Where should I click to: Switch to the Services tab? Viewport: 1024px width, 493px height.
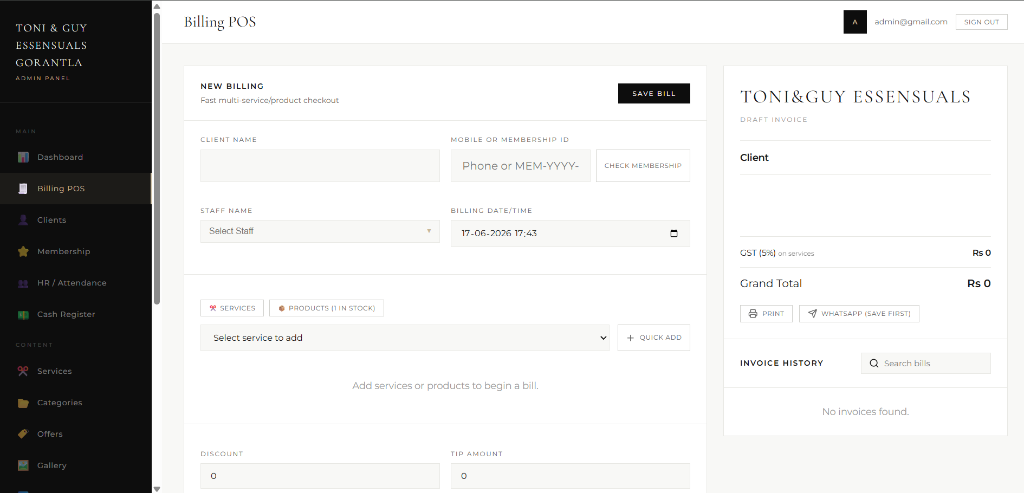(232, 308)
